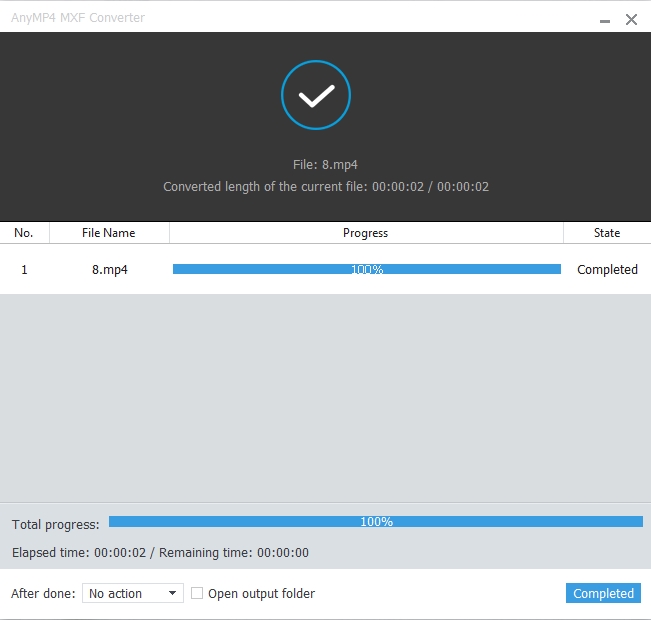Click the 'File: 8.mp4' status text

(325, 164)
